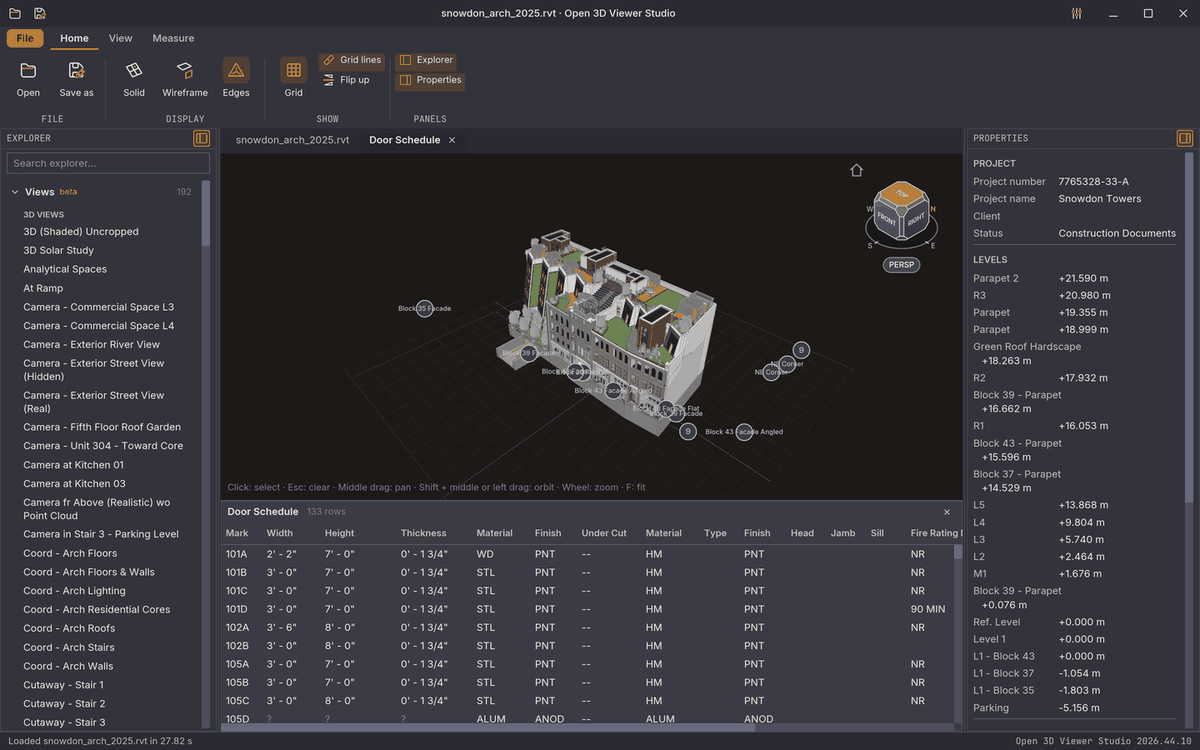Open Coord - Arch Roofs view
The height and width of the screenshot is (750, 1200).
pos(69,628)
